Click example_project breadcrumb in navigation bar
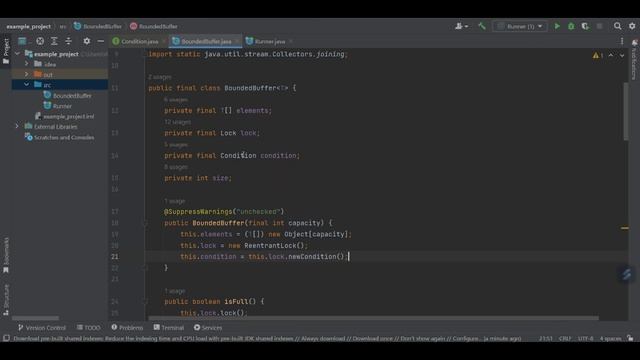The image size is (640, 360). click(29, 26)
